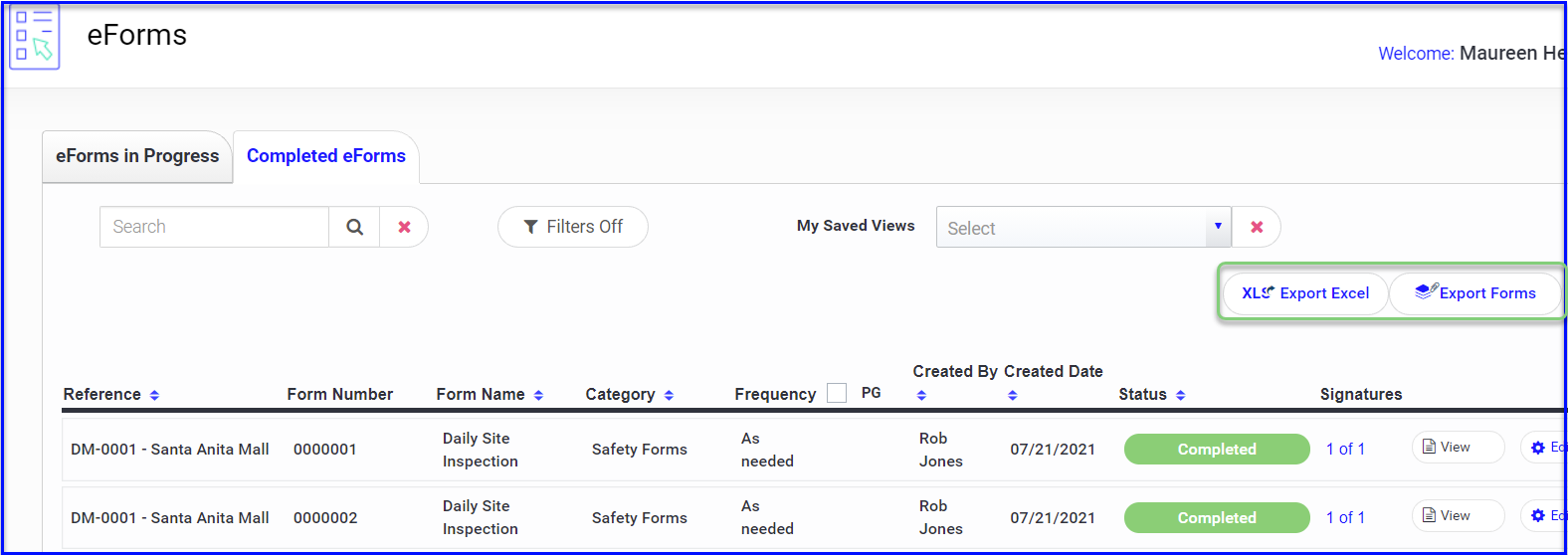Sort by Status column arrows
The height and width of the screenshot is (555, 1568).
click(x=1180, y=395)
